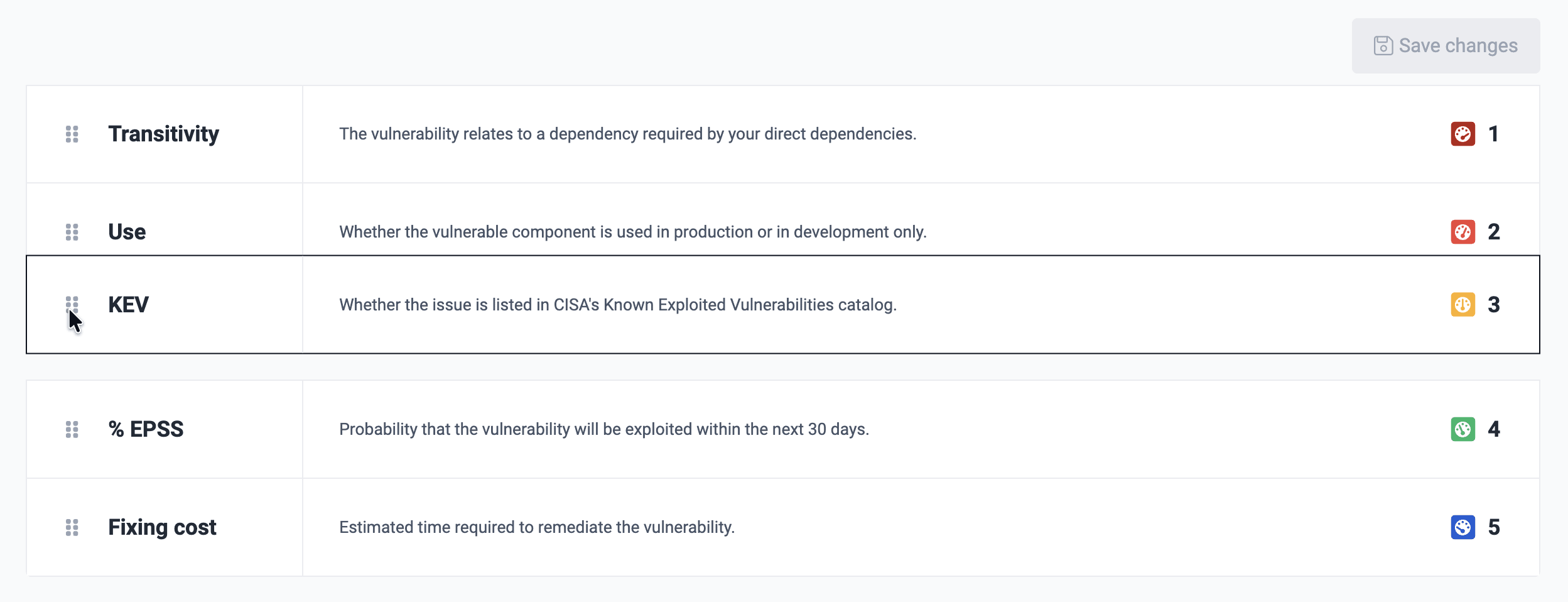Click the Fixing cost criterion title
This screenshot has height=602, width=1568.
[x=162, y=527]
